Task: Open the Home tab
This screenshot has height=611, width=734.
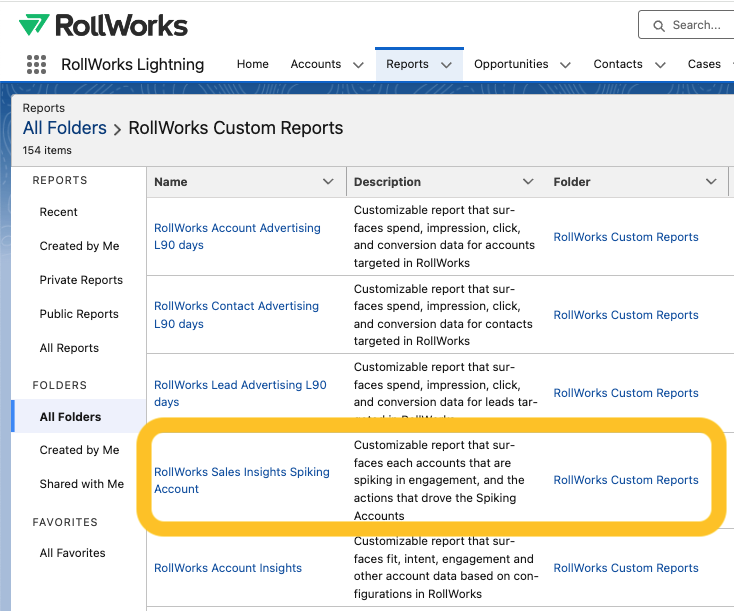Action: (252, 64)
